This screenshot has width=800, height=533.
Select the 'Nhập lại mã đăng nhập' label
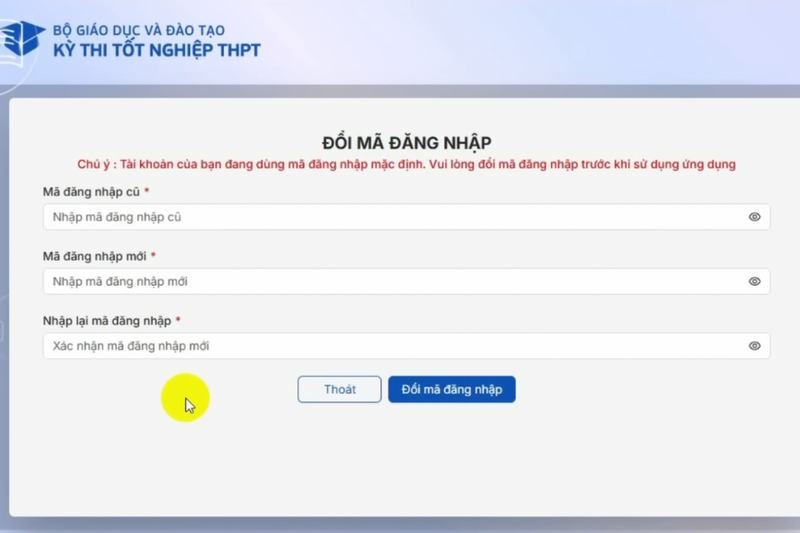(x=107, y=321)
